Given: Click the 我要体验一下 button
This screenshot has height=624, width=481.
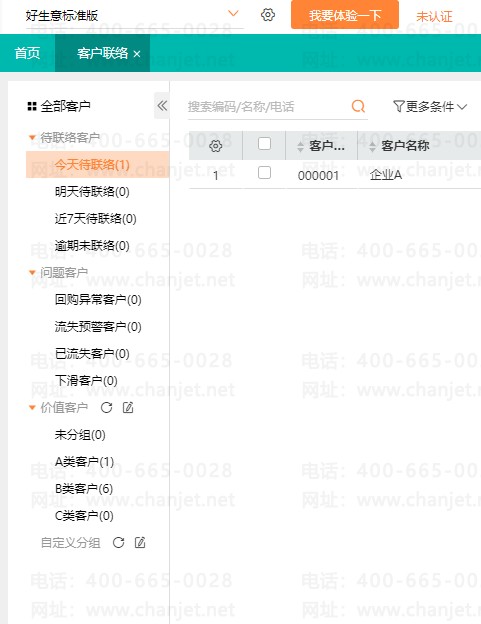Looking at the screenshot, I should [345, 15].
